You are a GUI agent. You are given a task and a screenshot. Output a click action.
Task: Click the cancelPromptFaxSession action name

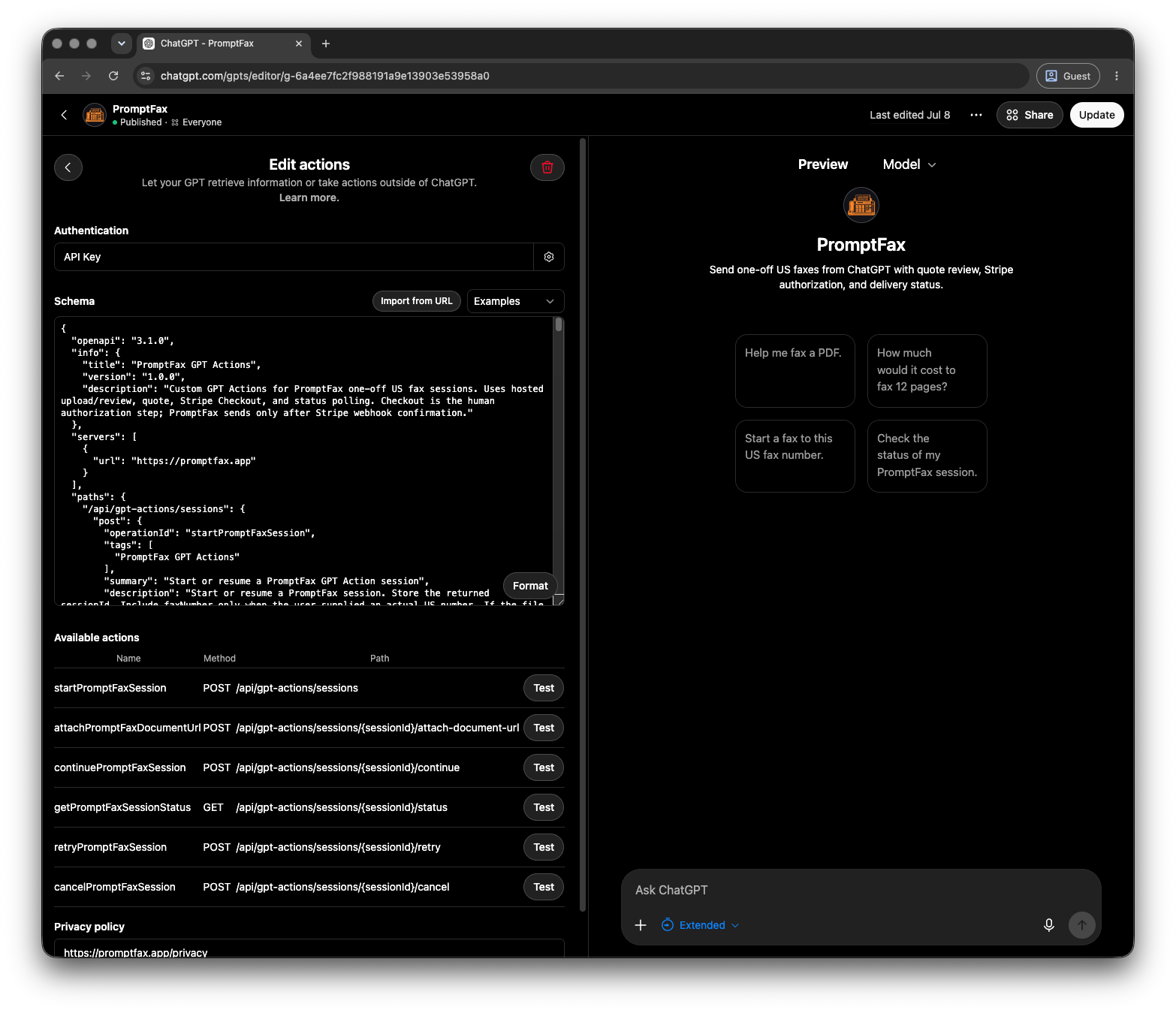point(115,887)
